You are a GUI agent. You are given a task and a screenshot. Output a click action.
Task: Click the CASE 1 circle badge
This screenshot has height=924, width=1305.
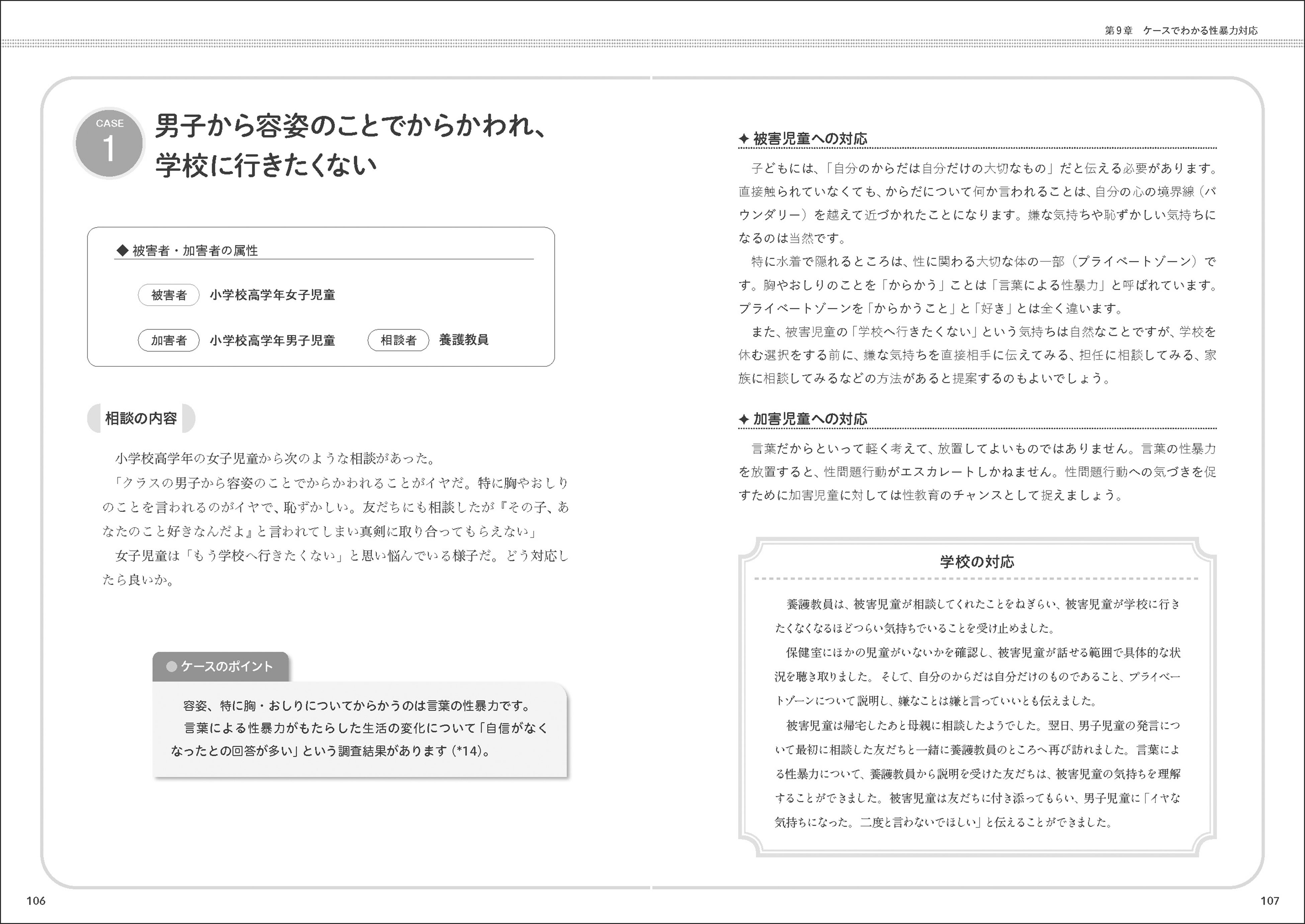pyautogui.click(x=109, y=144)
